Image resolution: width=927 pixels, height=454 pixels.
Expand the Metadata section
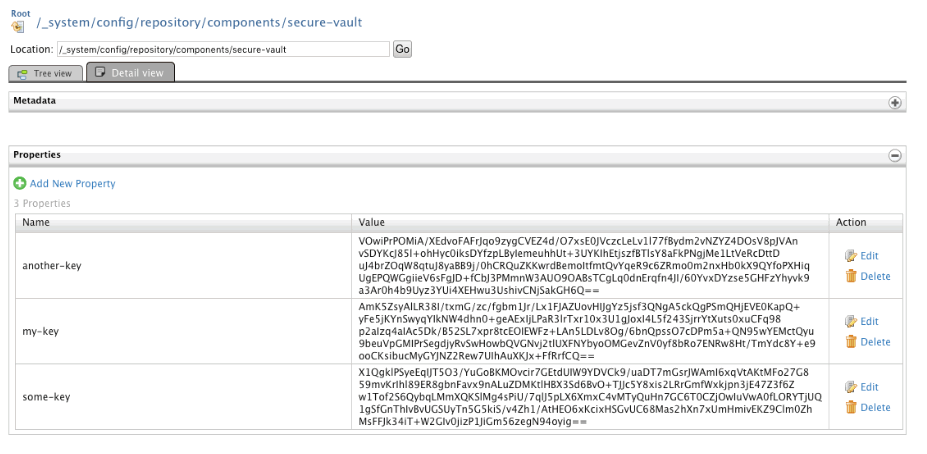895,103
